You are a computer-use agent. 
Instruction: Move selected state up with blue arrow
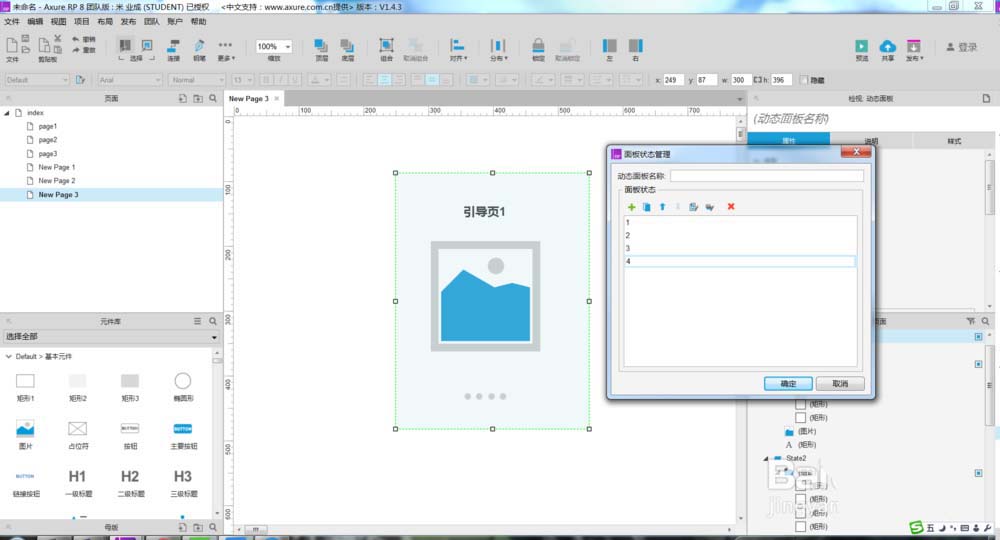[662, 206]
